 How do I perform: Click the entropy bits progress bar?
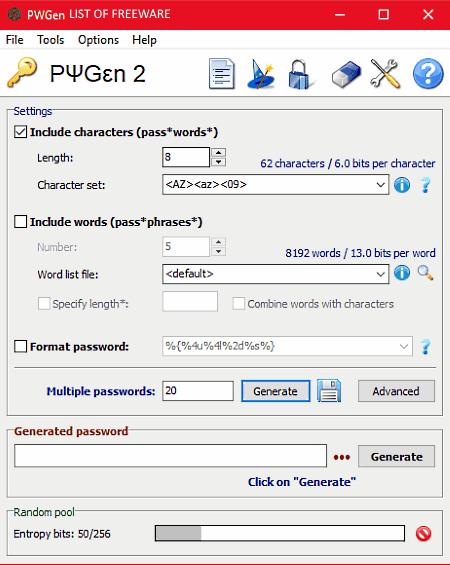click(280, 533)
